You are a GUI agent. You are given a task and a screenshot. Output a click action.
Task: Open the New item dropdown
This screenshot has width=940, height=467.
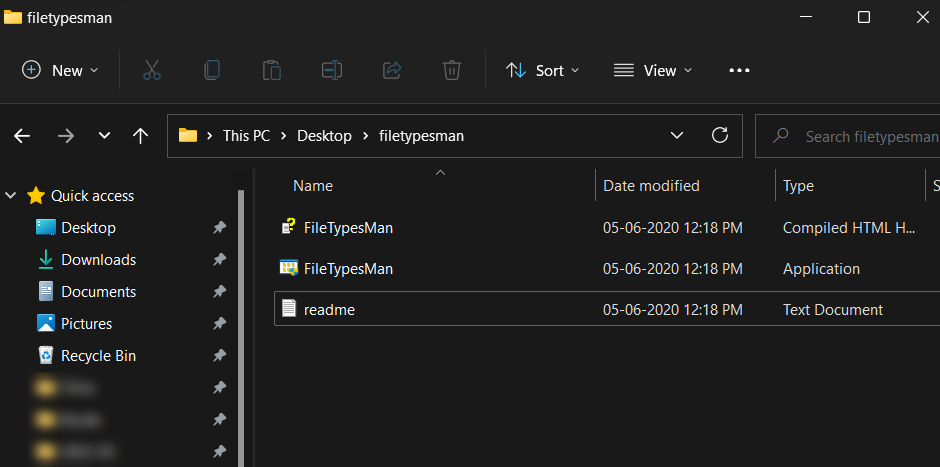coord(61,70)
